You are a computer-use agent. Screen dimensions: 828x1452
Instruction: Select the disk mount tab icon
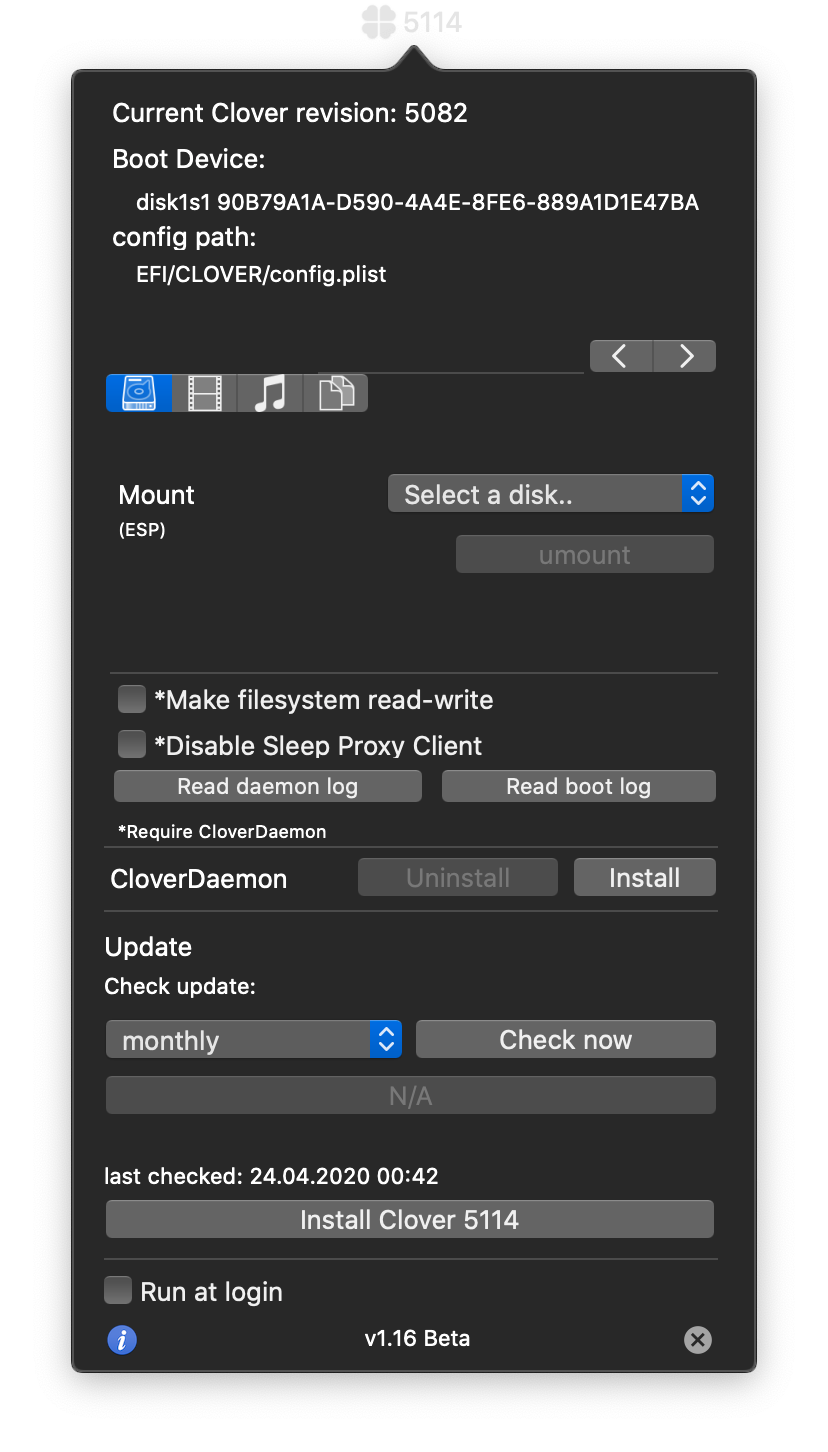(x=137, y=392)
